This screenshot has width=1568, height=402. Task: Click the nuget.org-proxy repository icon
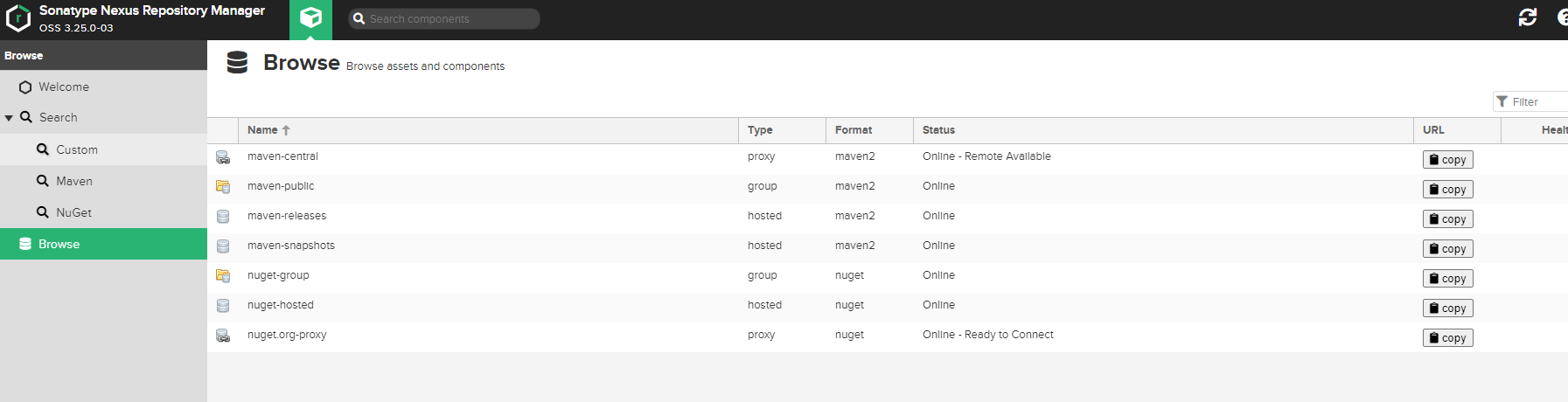(x=223, y=336)
